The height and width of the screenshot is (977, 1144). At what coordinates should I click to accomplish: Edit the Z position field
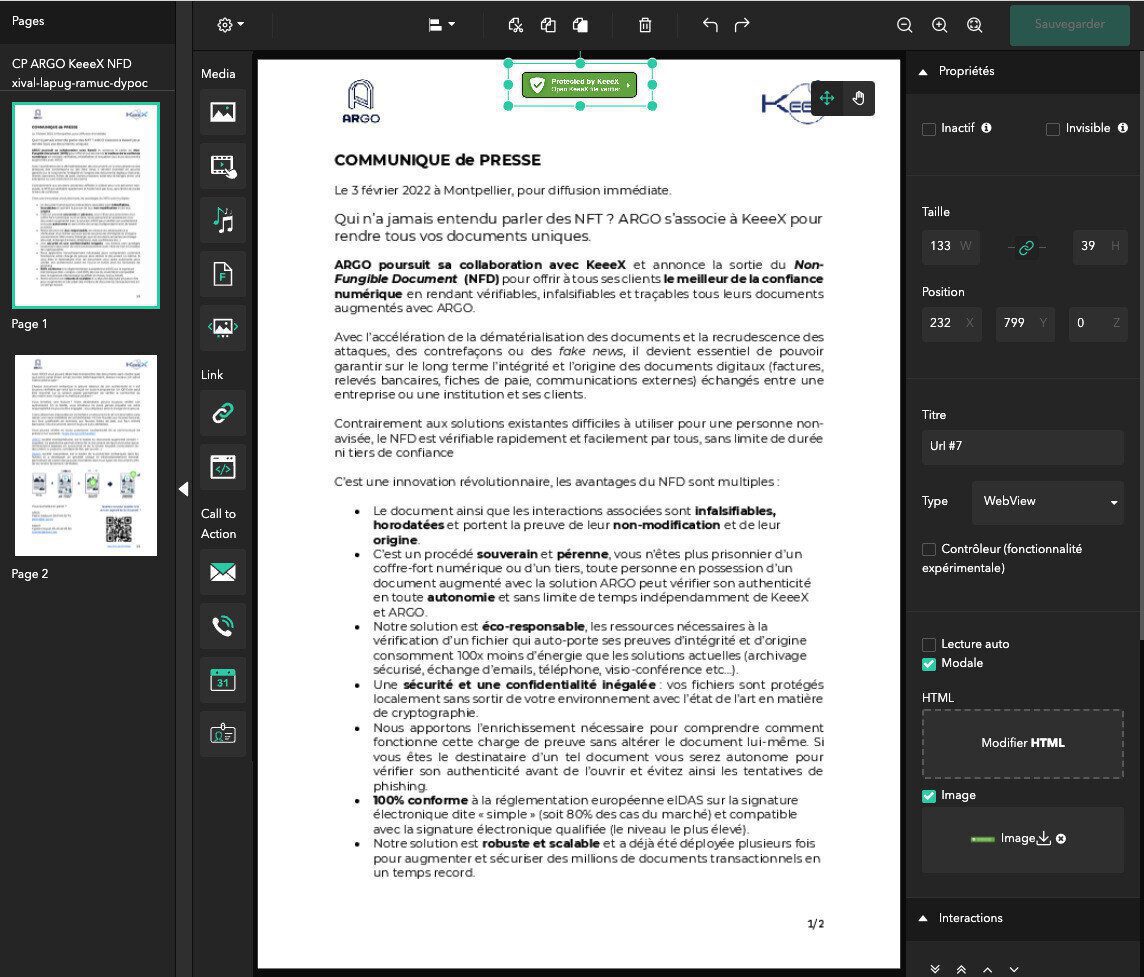tap(1098, 323)
